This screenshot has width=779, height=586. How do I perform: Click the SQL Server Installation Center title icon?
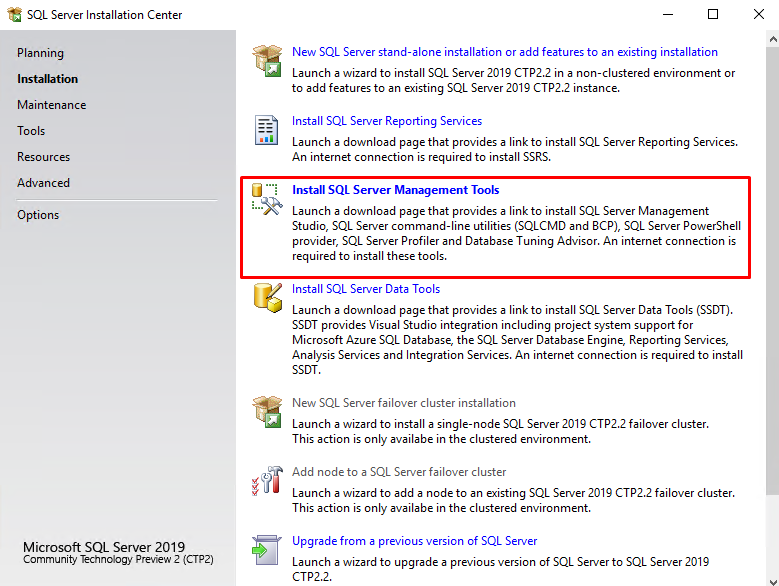[x=15, y=14]
